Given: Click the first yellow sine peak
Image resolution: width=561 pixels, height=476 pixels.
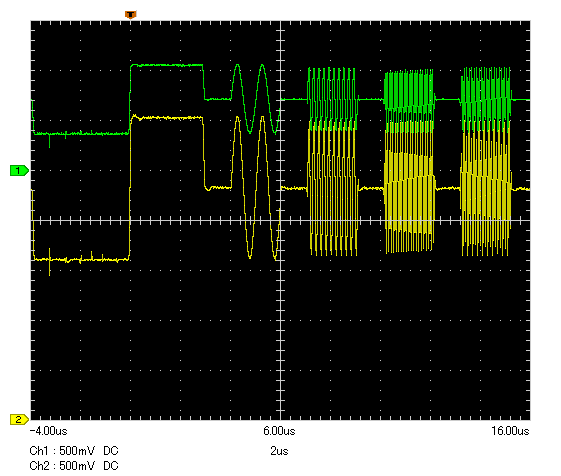Looking at the screenshot, I should click(x=237, y=118).
